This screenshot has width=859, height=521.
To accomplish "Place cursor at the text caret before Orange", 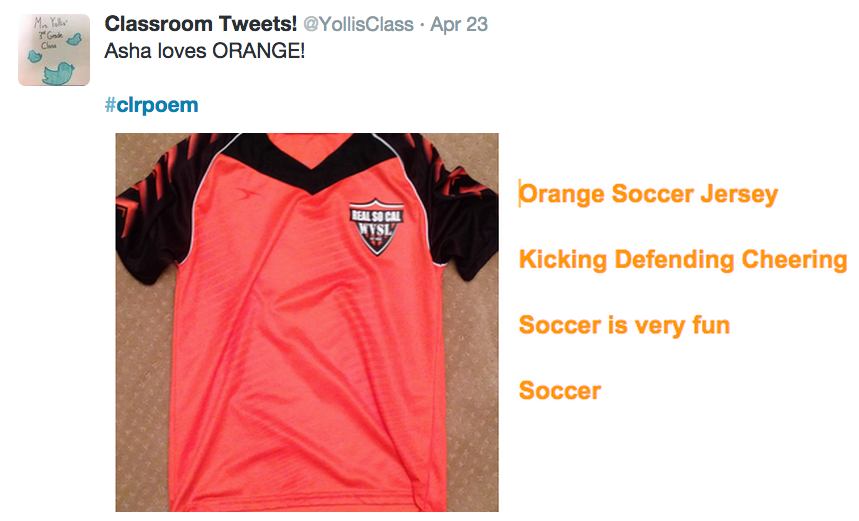I will (x=520, y=194).
